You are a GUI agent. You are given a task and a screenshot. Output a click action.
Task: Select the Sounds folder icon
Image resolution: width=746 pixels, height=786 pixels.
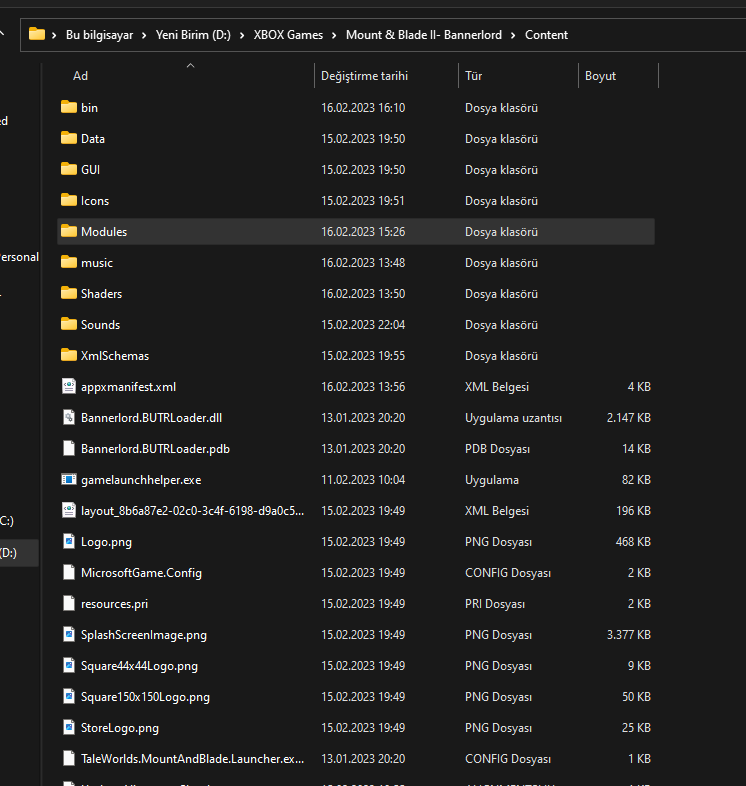coord(69,324)
